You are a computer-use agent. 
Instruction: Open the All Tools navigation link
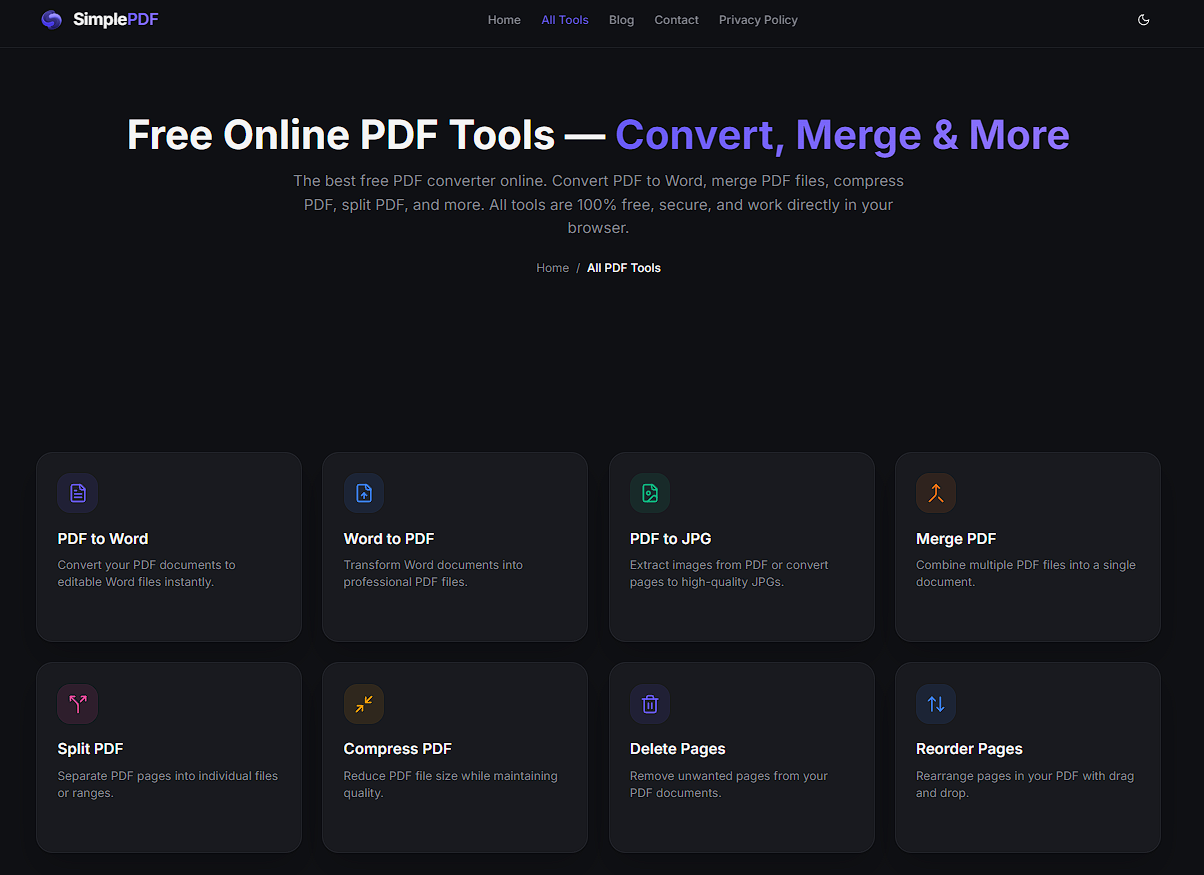[x=564, y=19]
